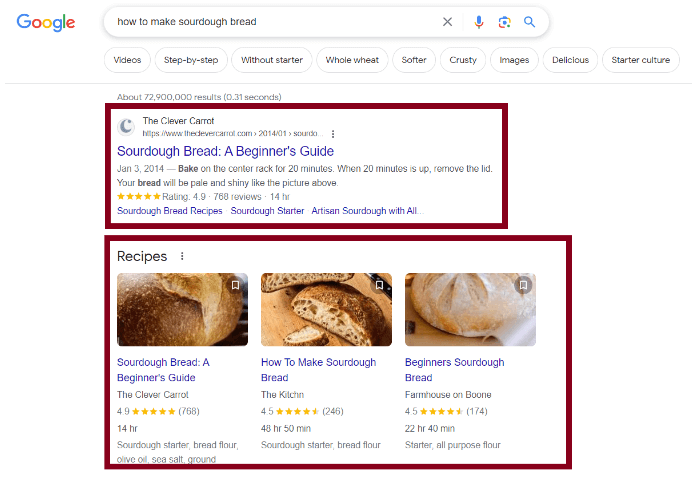
Task: Filter results by Step-by-step
Action: tap(191, 60)
